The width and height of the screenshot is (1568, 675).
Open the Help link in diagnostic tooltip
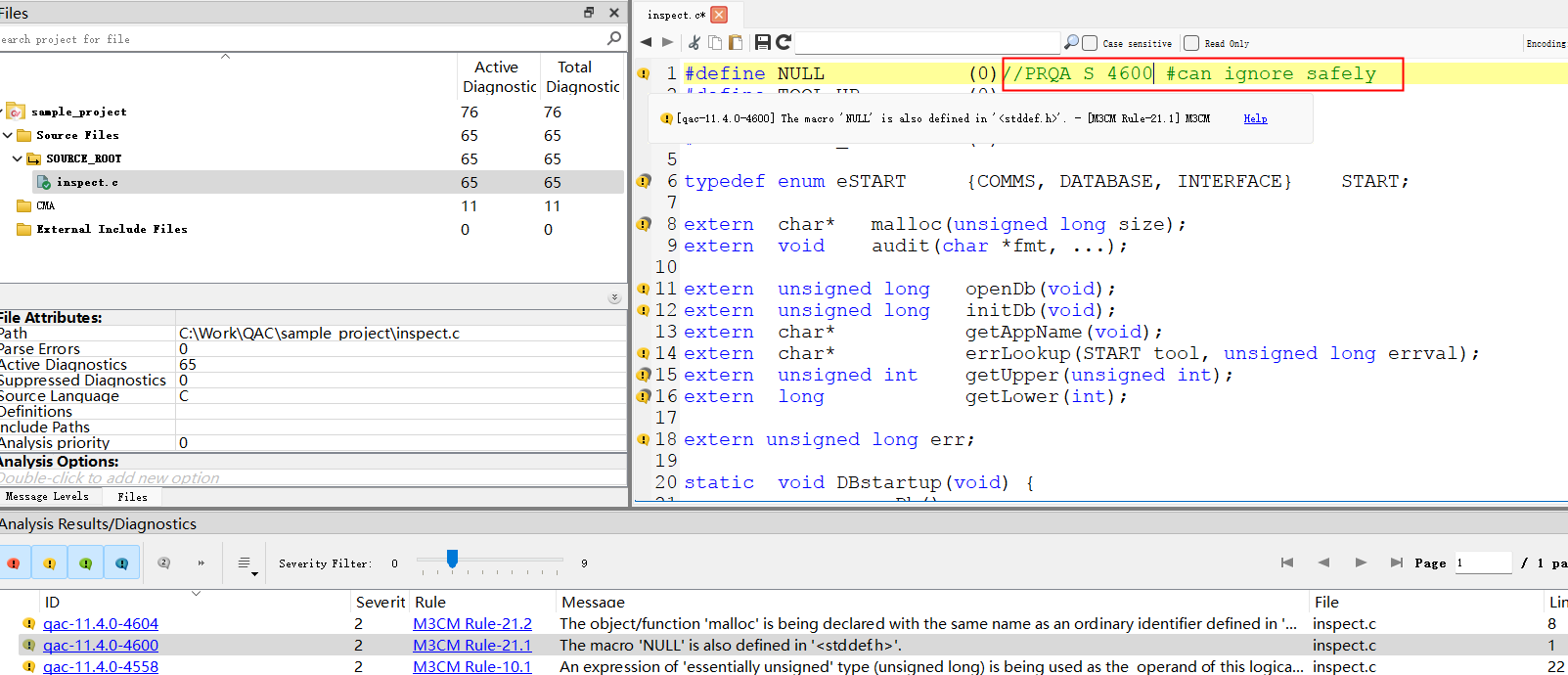1255,118
